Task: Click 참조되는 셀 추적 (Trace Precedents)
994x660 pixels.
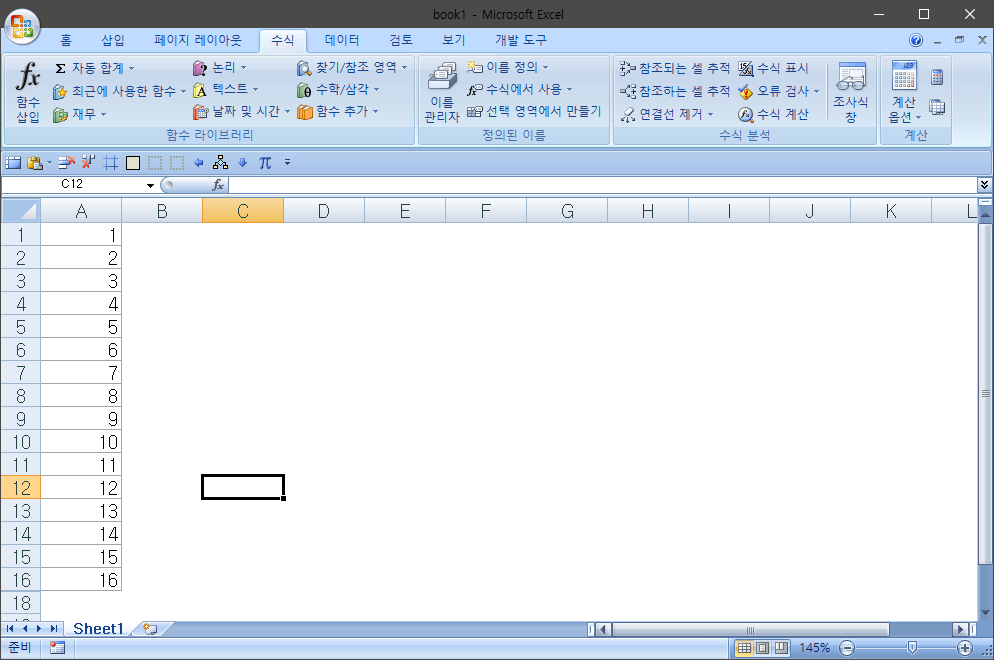Action: click(675, 68)
